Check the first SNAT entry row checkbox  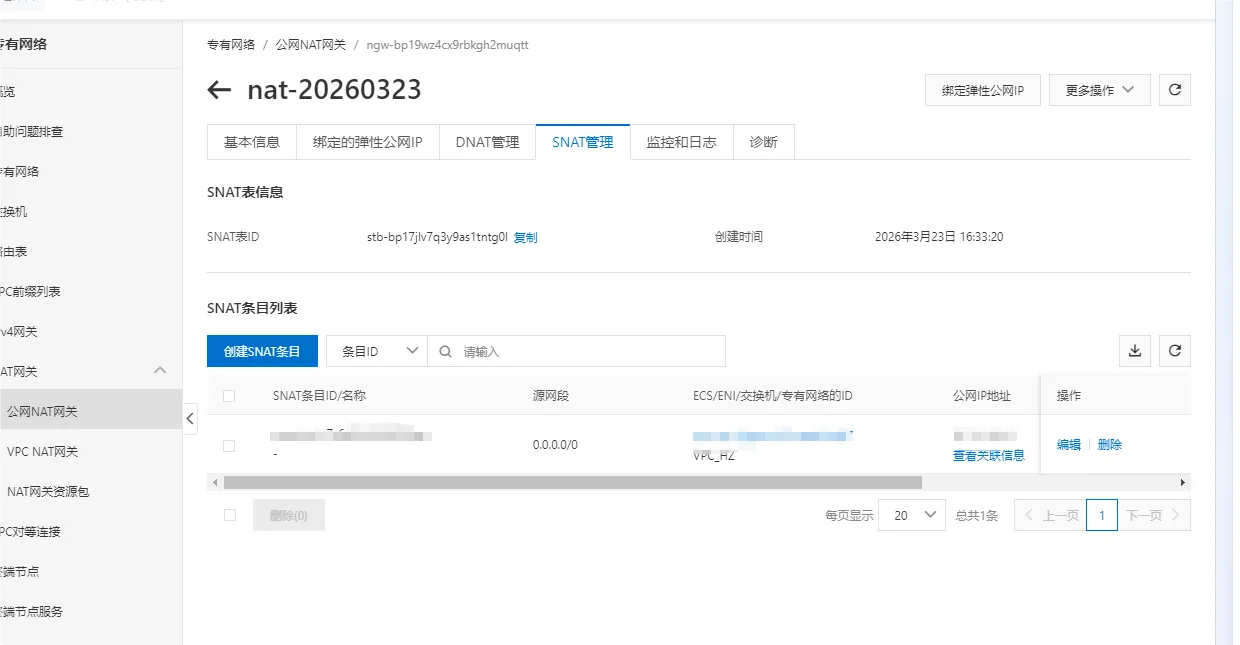coord(228,445)
